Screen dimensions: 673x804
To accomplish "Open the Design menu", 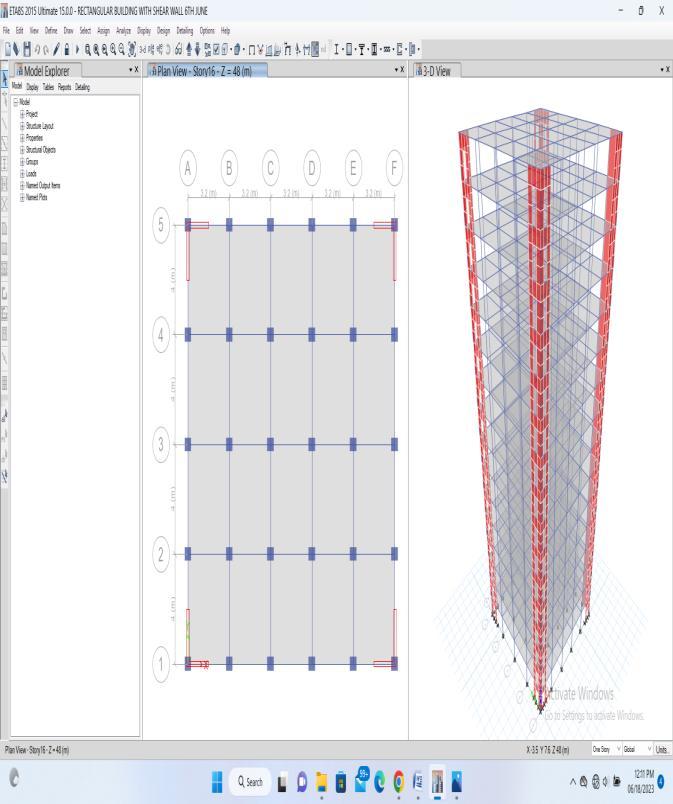I will [x=163, y=31].
